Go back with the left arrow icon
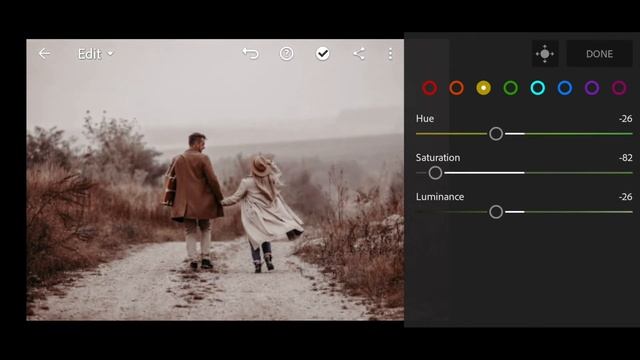 [x=44, y=53]
